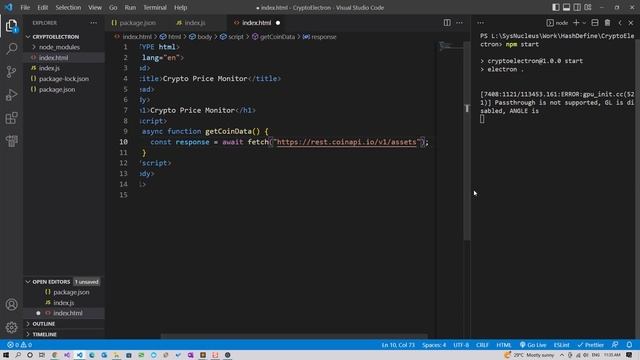Select index.html under Open Editors
Image resolution: width=640 pixels, height=360 pixels.
tap(68, 313)
